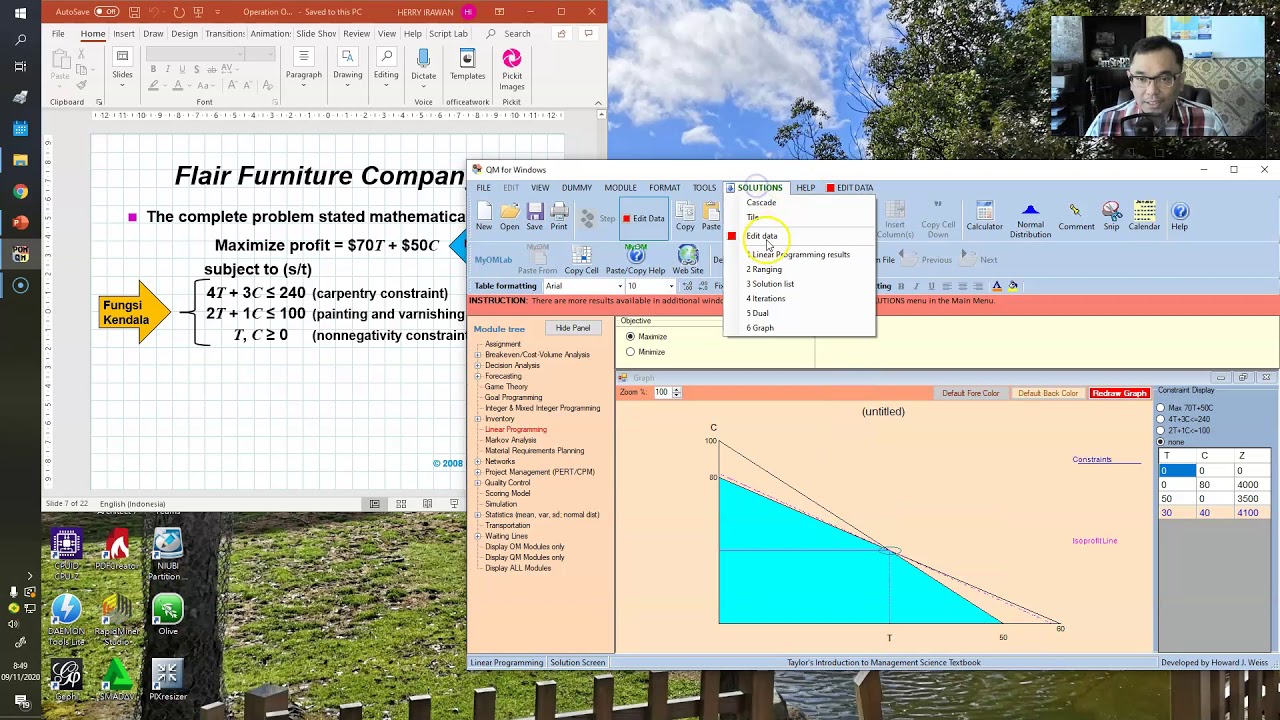The width and height of the screenshot is (1280, 720).
Task: Toggle bold in QM formatting bar
Action: coord(900,286)
